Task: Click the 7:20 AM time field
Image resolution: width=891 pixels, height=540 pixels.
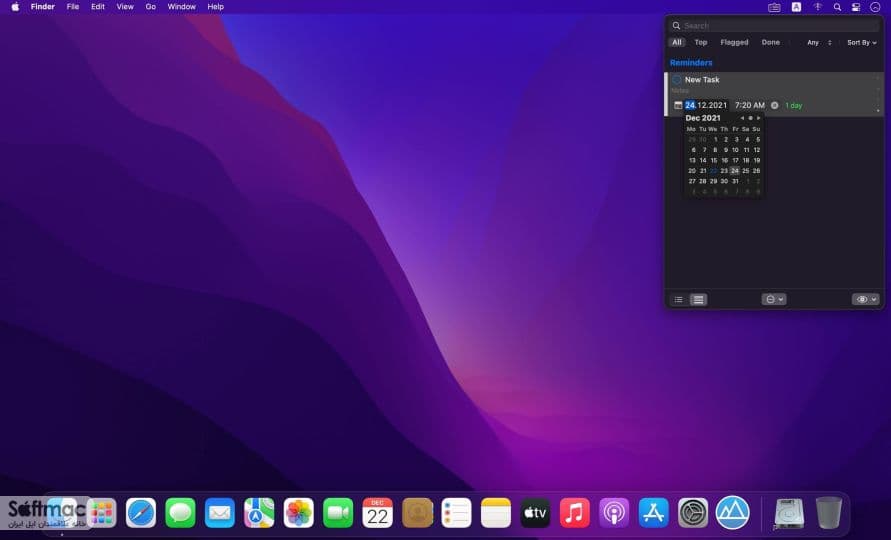Action: [x=750, y=105]
